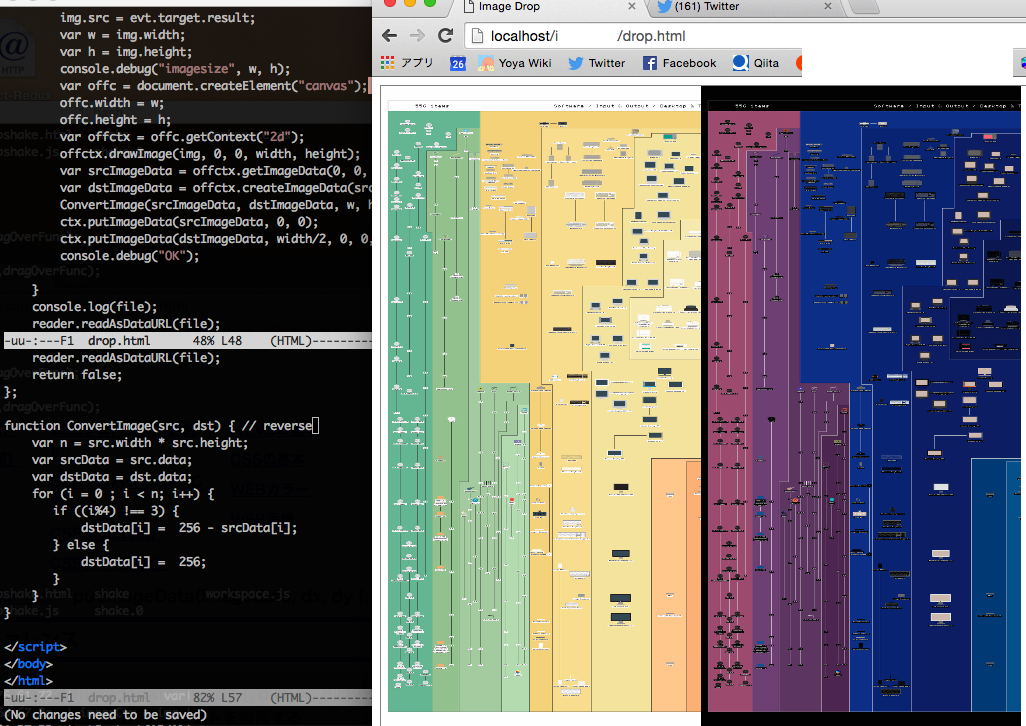Click the "var h = img.height;" line
This screenshot has height=726, width=1026.
[126, 52]
